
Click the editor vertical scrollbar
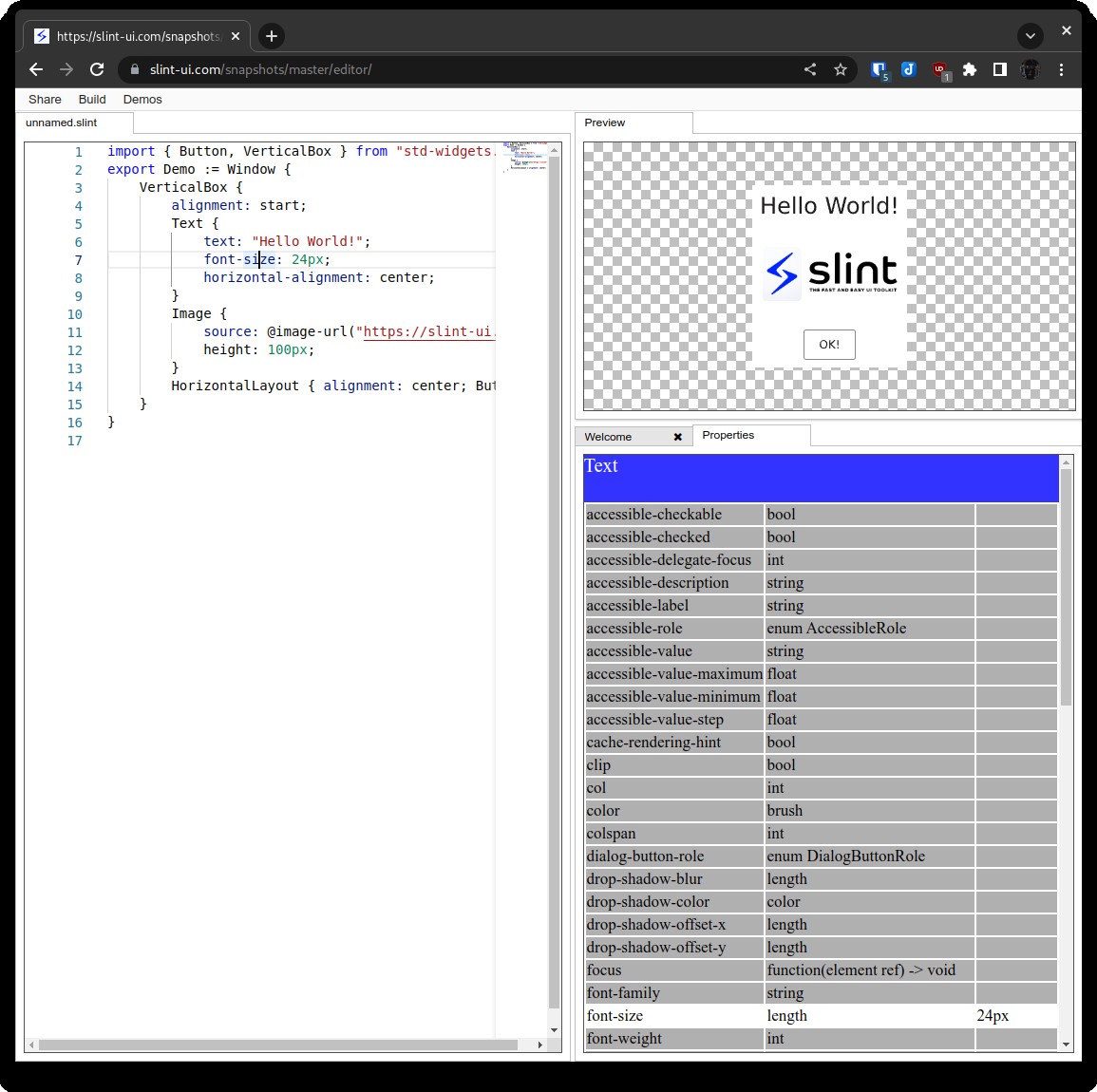(554, 580)
